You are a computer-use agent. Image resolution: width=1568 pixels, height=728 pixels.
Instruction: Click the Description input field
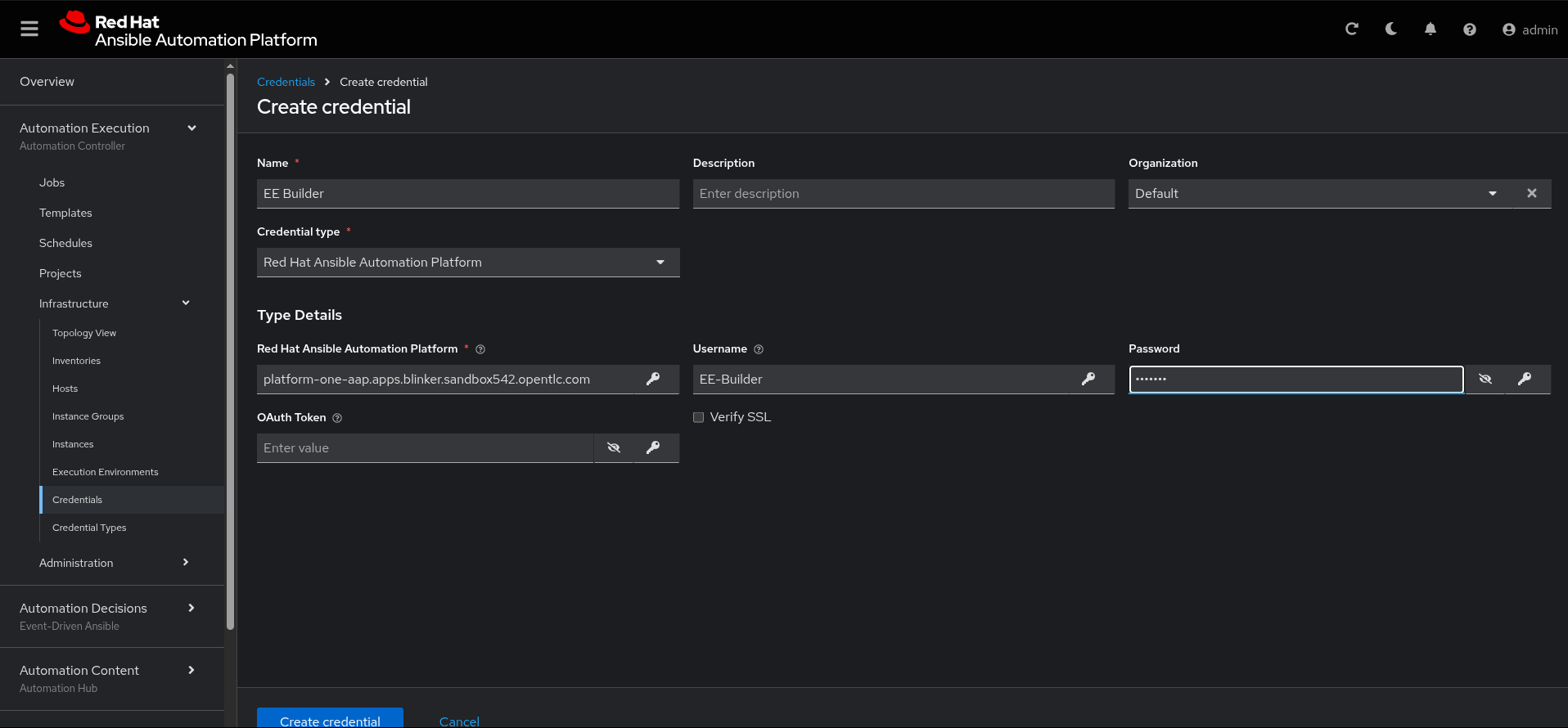(903, 194)
